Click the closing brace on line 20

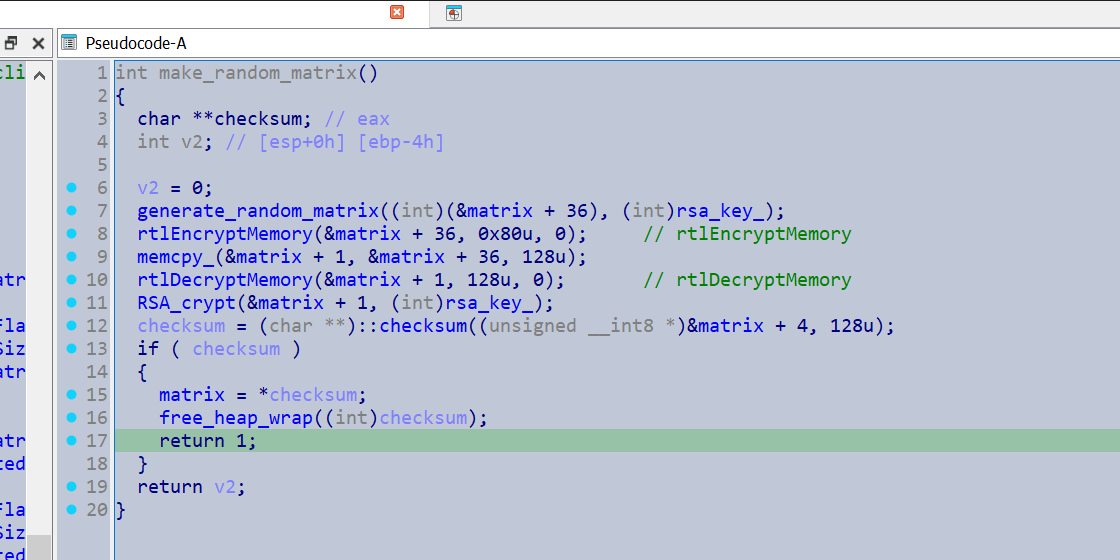[121, 509]
